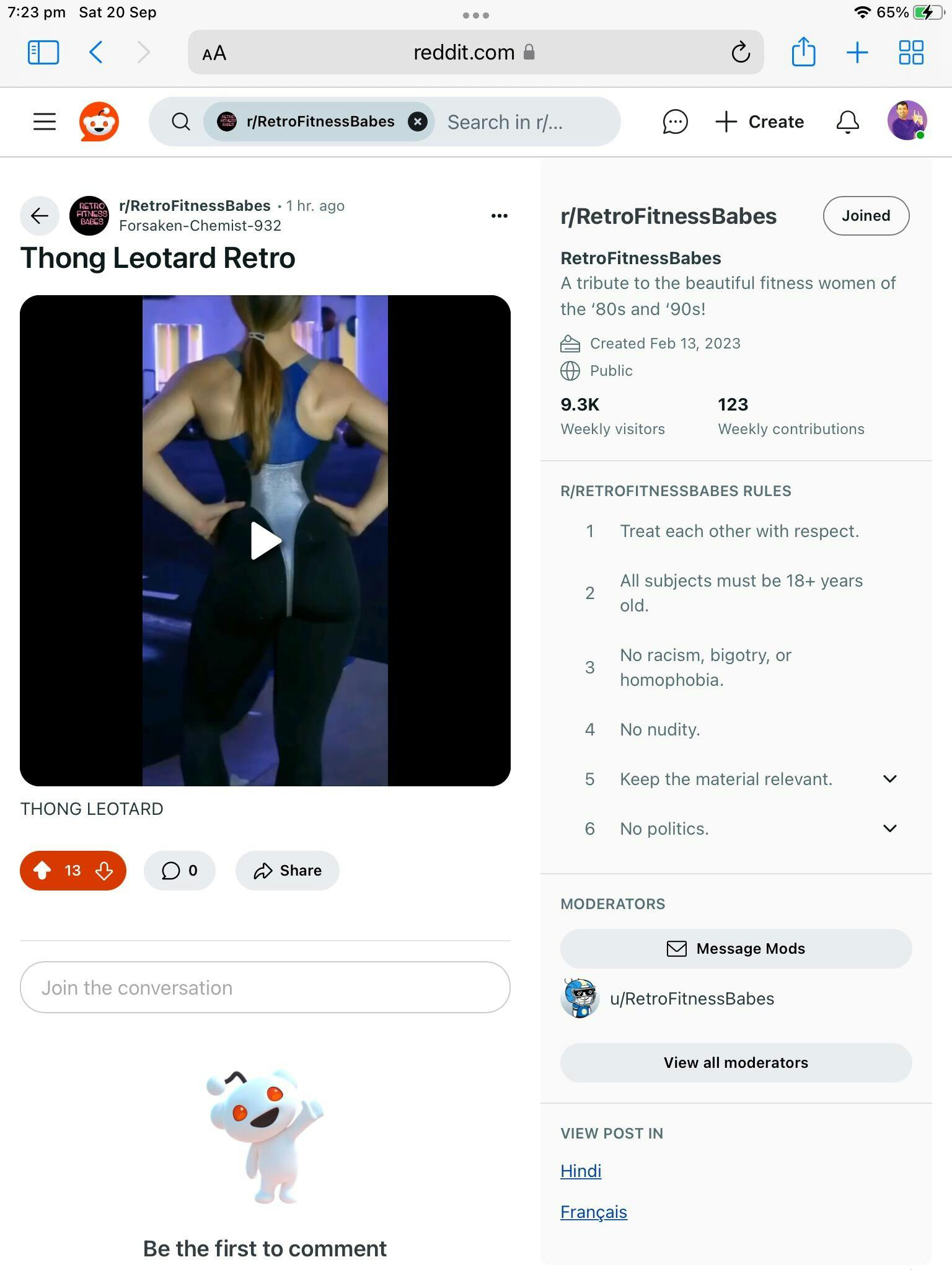This screenshot has height=1270, width=952.
Task: Downvote the post
Action: [x=104, y=871]
